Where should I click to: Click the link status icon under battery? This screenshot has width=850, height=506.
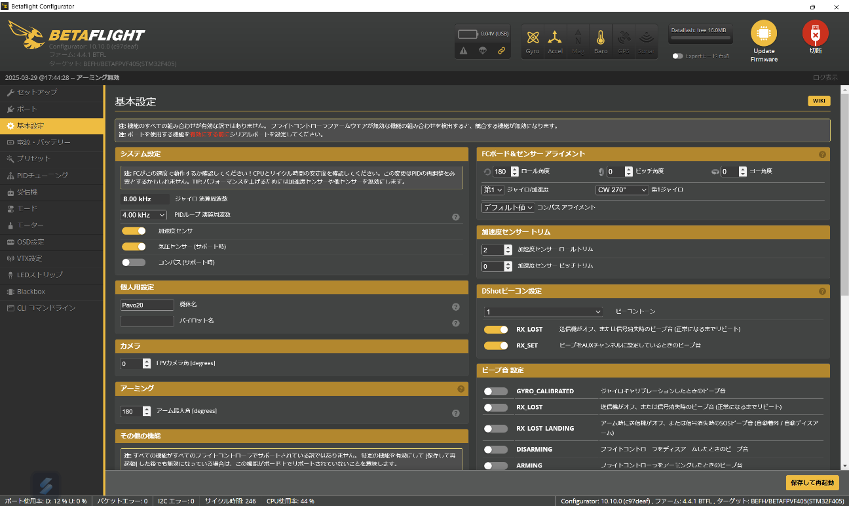(x=502, y=50)
